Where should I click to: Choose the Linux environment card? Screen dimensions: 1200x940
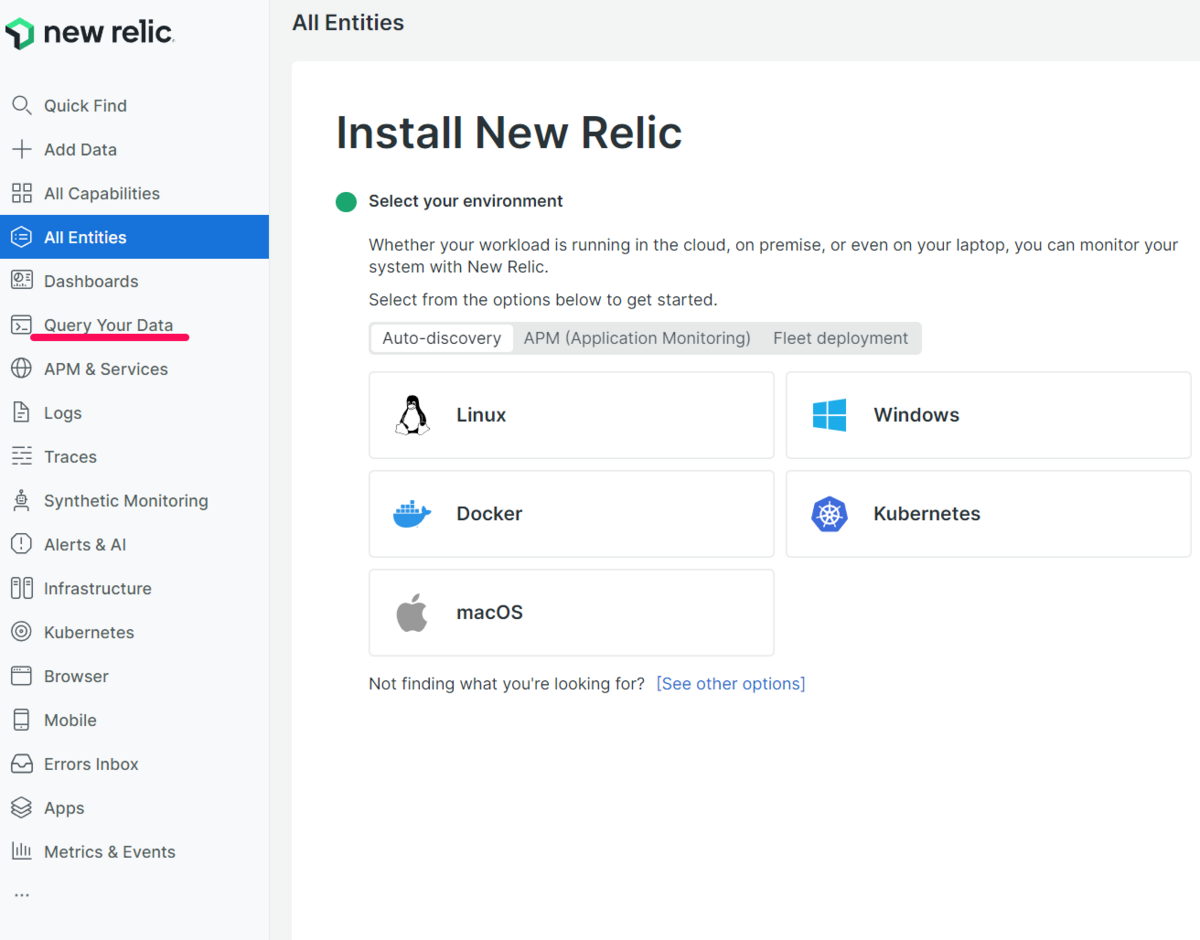point(571,415)
